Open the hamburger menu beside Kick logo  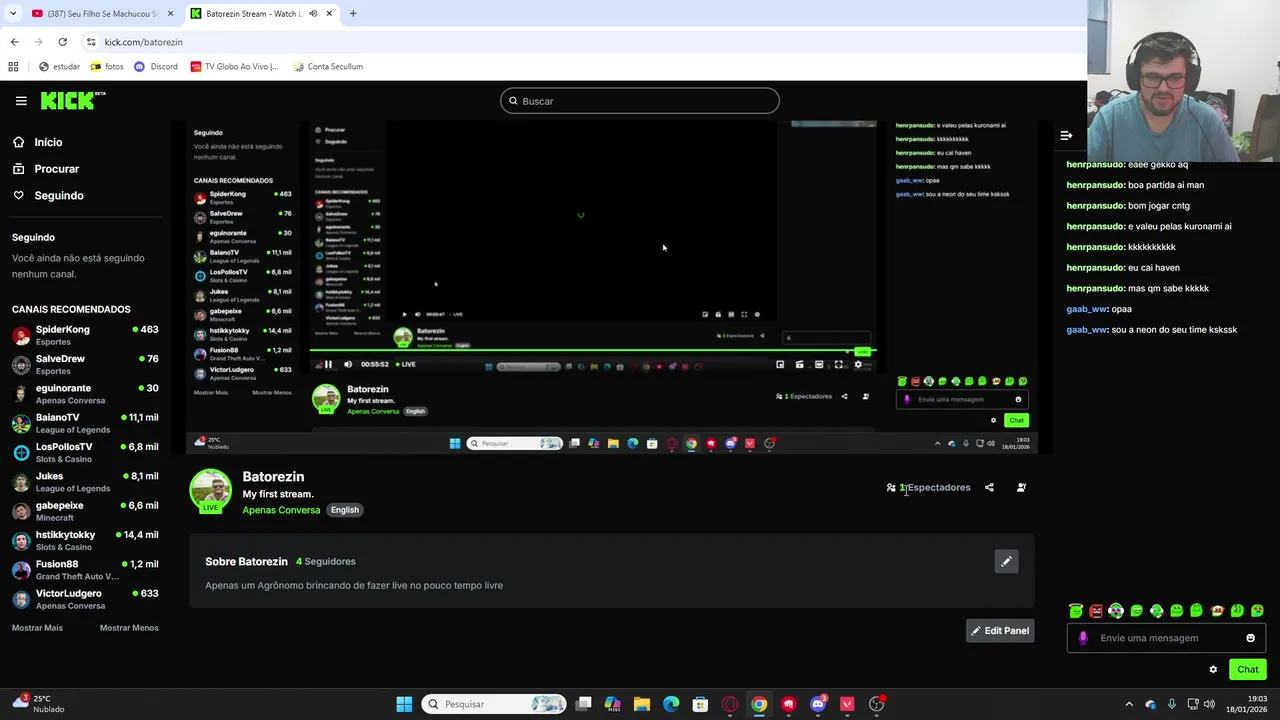[x=21, y=101]
